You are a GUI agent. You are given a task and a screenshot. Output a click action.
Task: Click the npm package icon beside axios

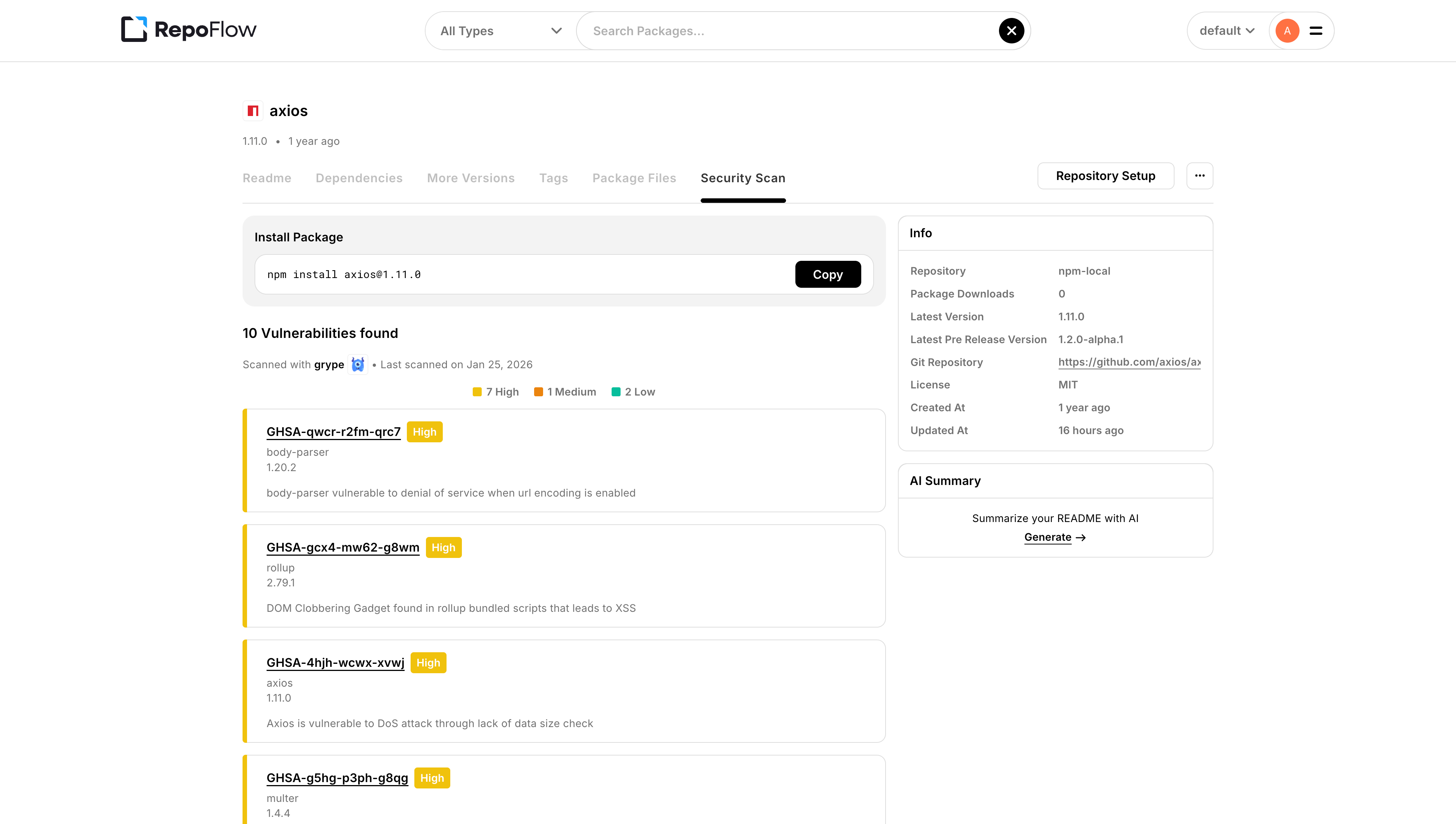253,110
